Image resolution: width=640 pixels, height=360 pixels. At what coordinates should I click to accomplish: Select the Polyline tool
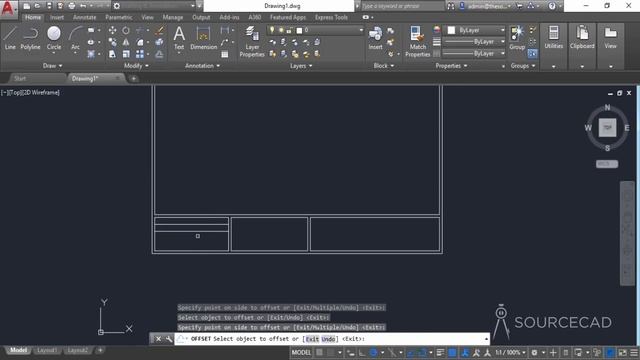31,38
